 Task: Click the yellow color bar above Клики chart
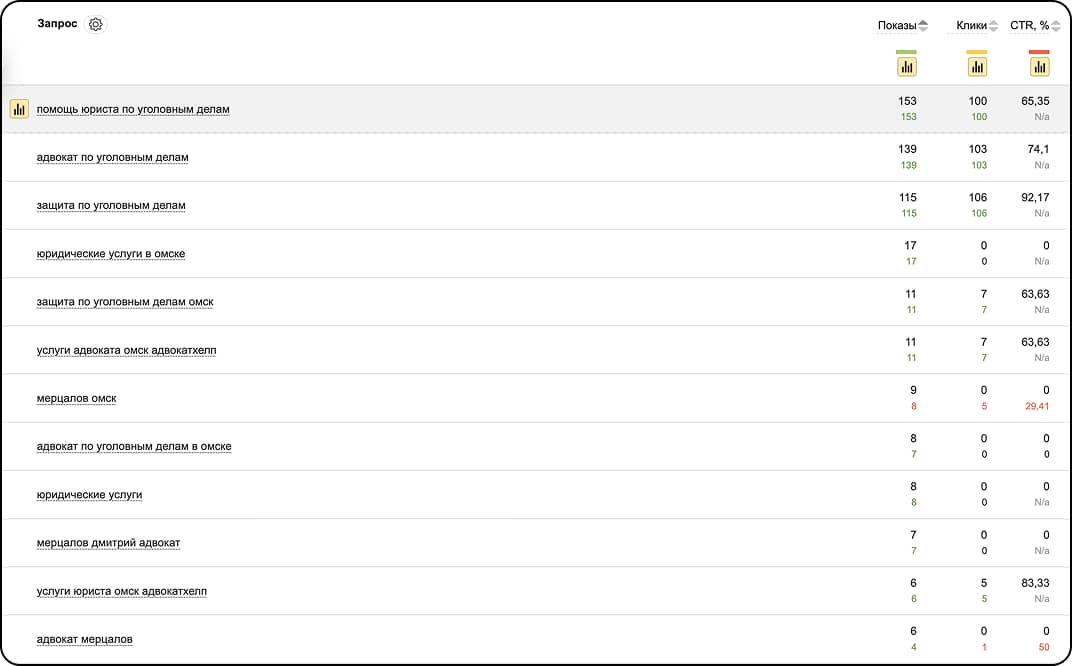[x=977, y=52]
